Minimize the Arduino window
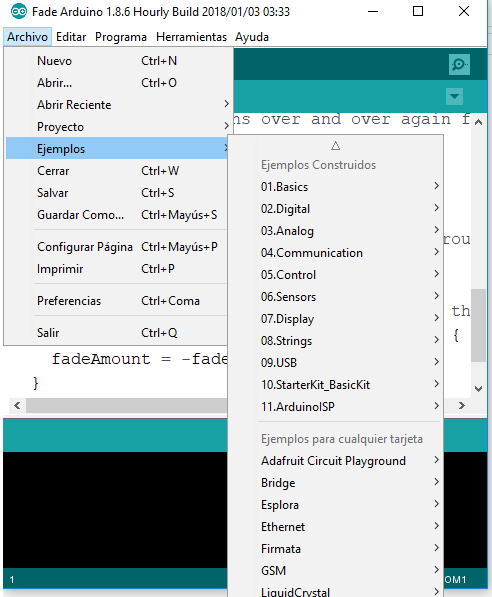This screenshot has height=597, width=492. 373,11
